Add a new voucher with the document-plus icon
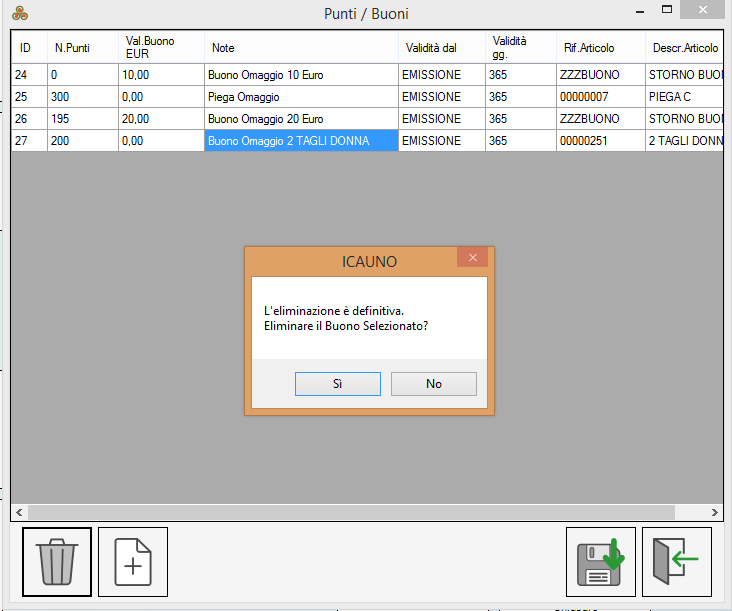This screenshot has width=732, height=611. [x=133, y=562]
